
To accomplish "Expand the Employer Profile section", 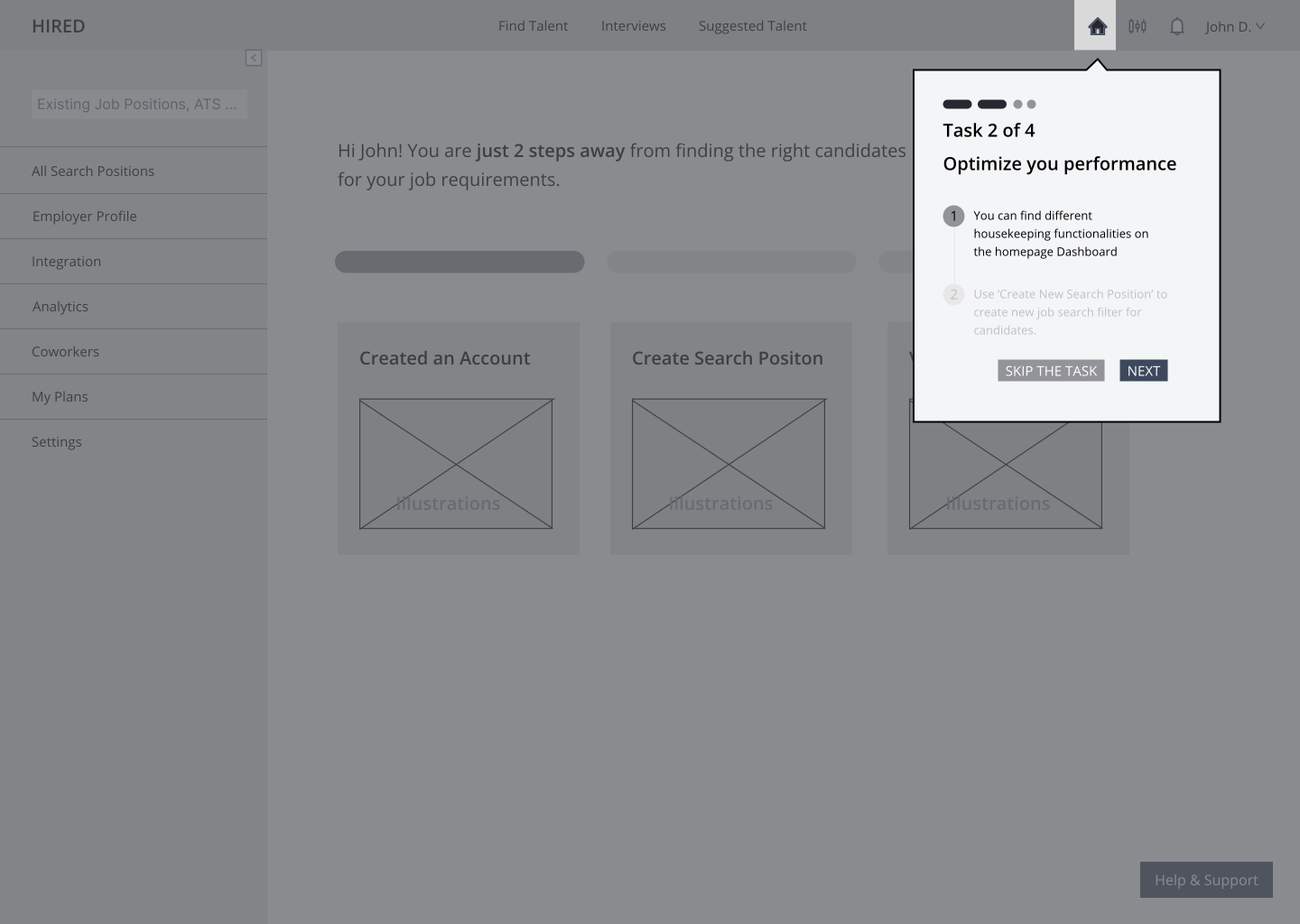I will click(x=84, y=216).
